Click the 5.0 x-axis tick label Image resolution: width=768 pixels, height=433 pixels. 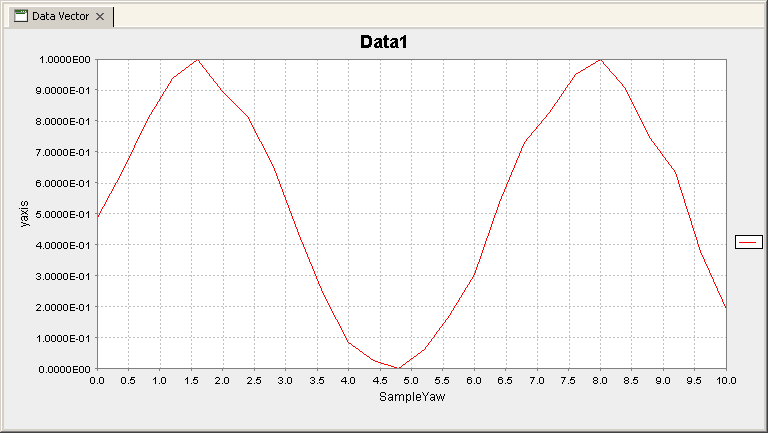[411, 381]
